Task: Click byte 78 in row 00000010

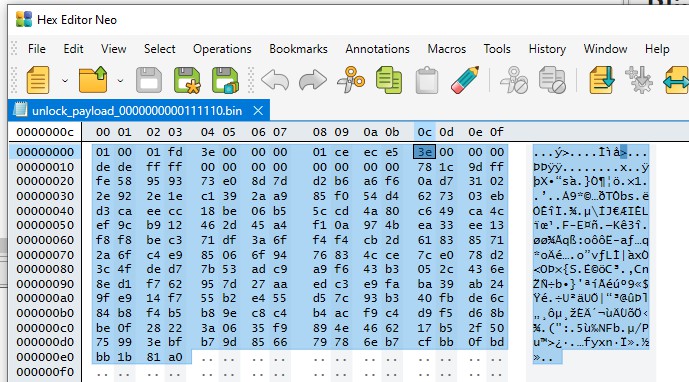Action: pyautogui.click(x=424, y=167)
